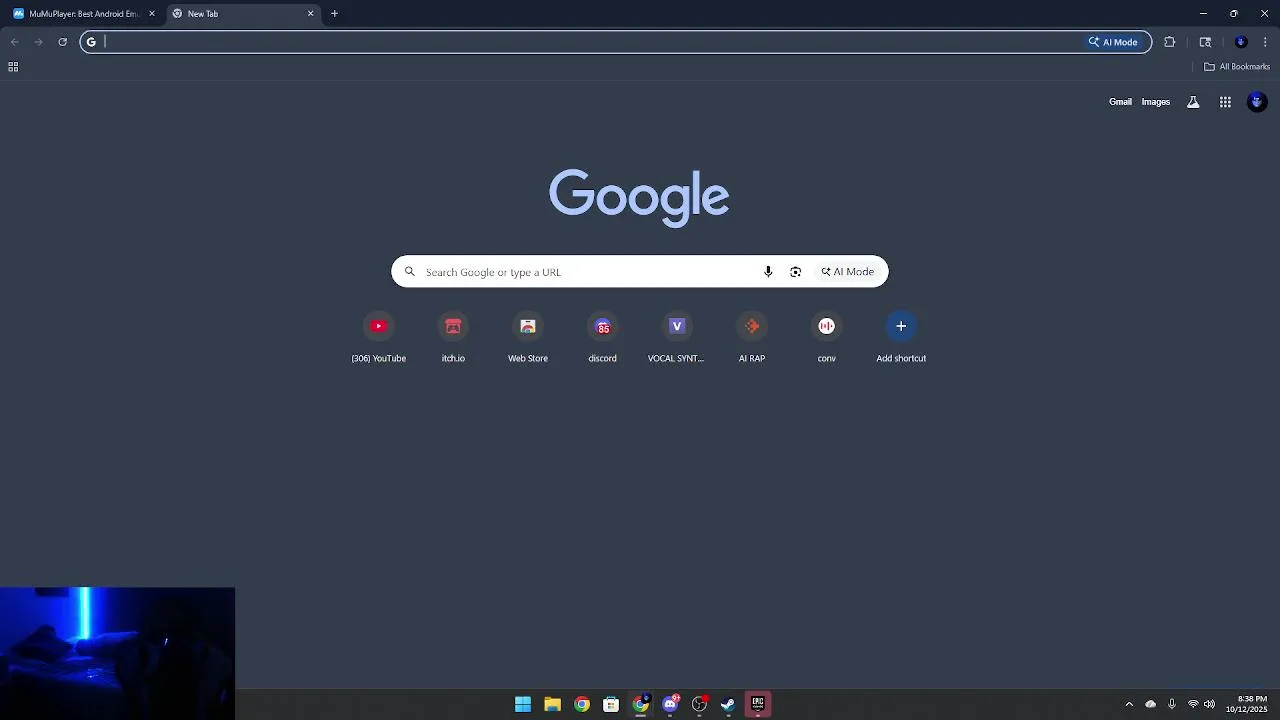The height and width of the screenshot is (720, 1280).
Task: Click Add shortcut button
Action: (901, 338)
